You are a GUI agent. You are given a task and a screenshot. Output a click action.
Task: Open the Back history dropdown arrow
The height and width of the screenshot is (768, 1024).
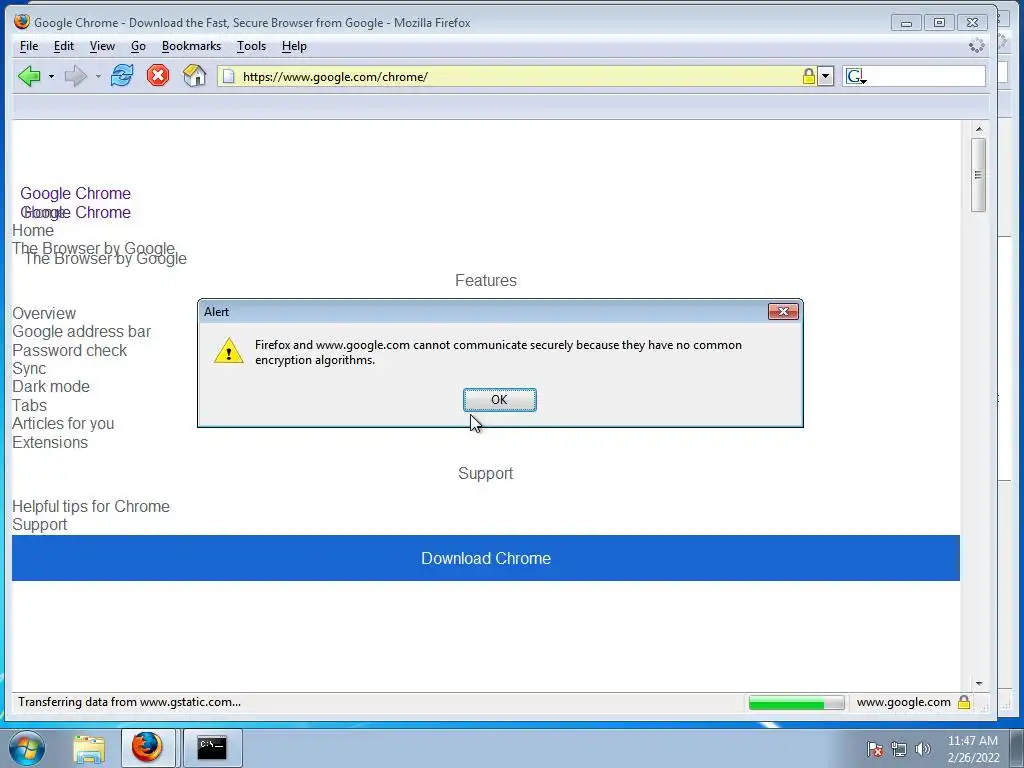tap(51, 76)
